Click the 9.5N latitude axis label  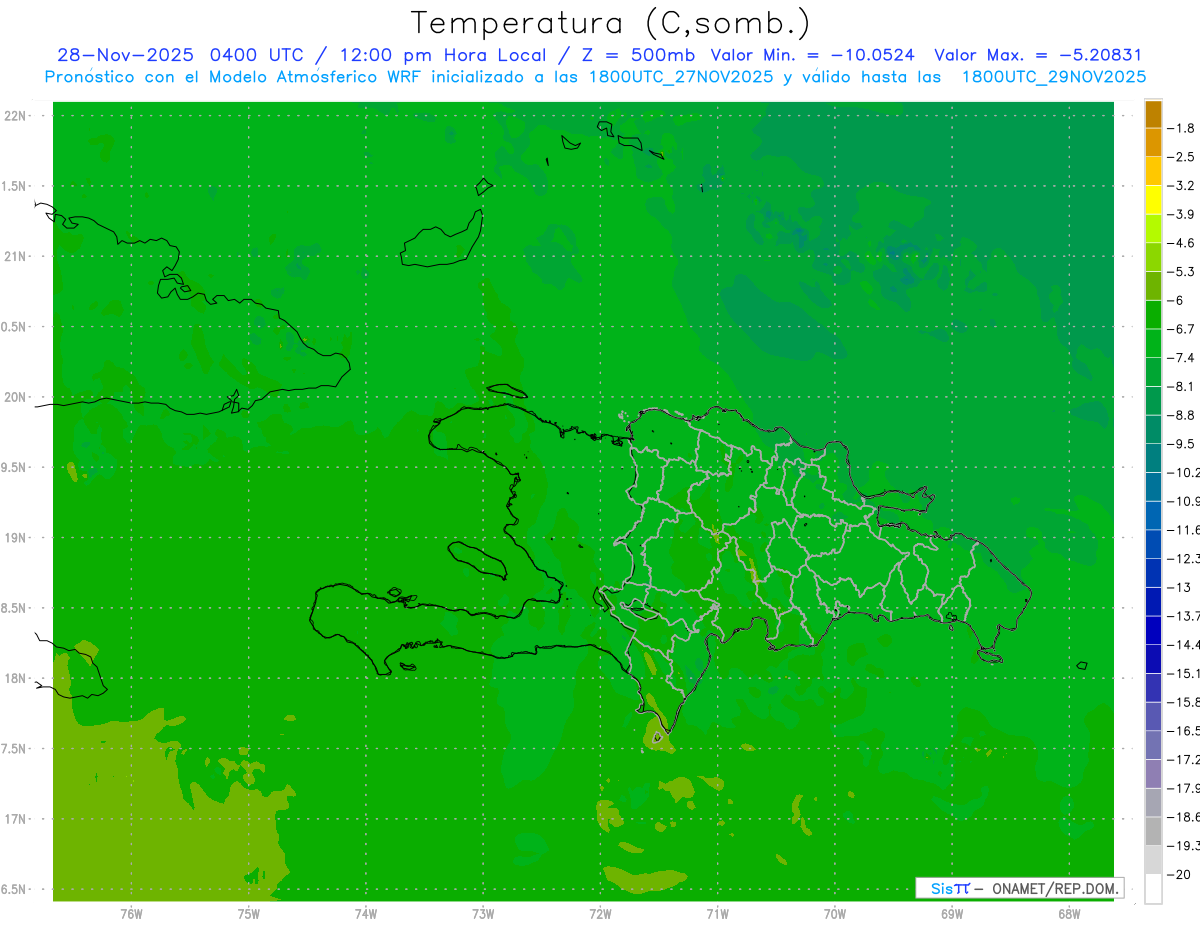tap(14, 468)
